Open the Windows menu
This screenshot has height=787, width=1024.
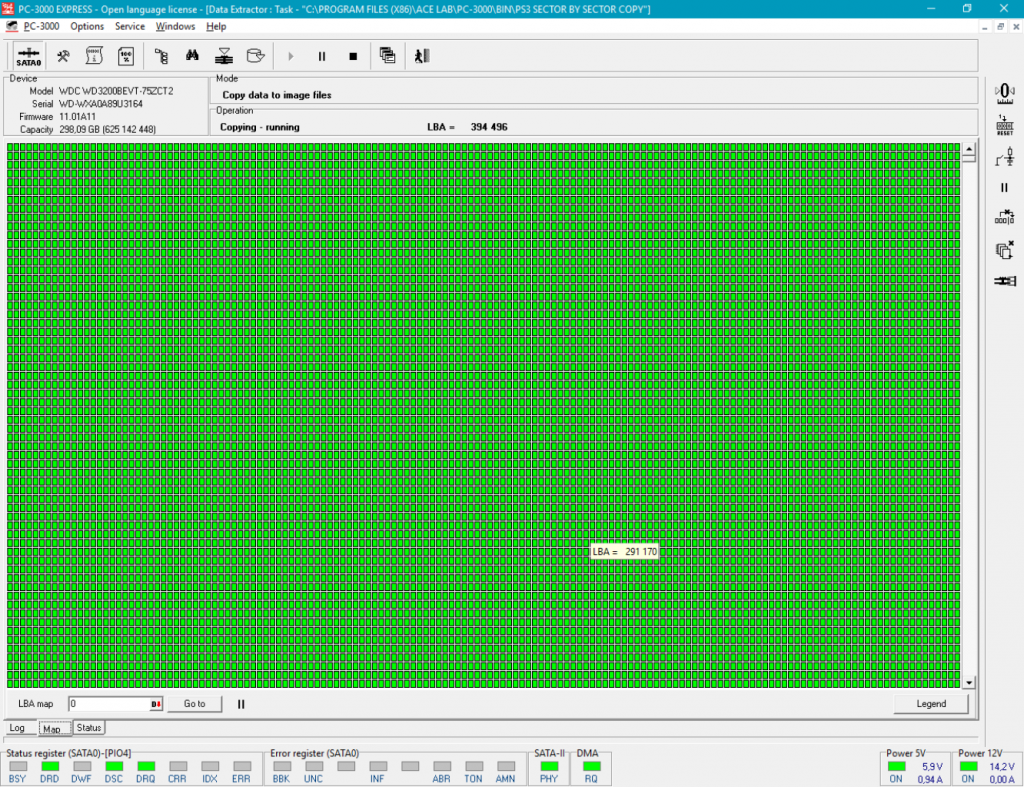pos(175,26)
